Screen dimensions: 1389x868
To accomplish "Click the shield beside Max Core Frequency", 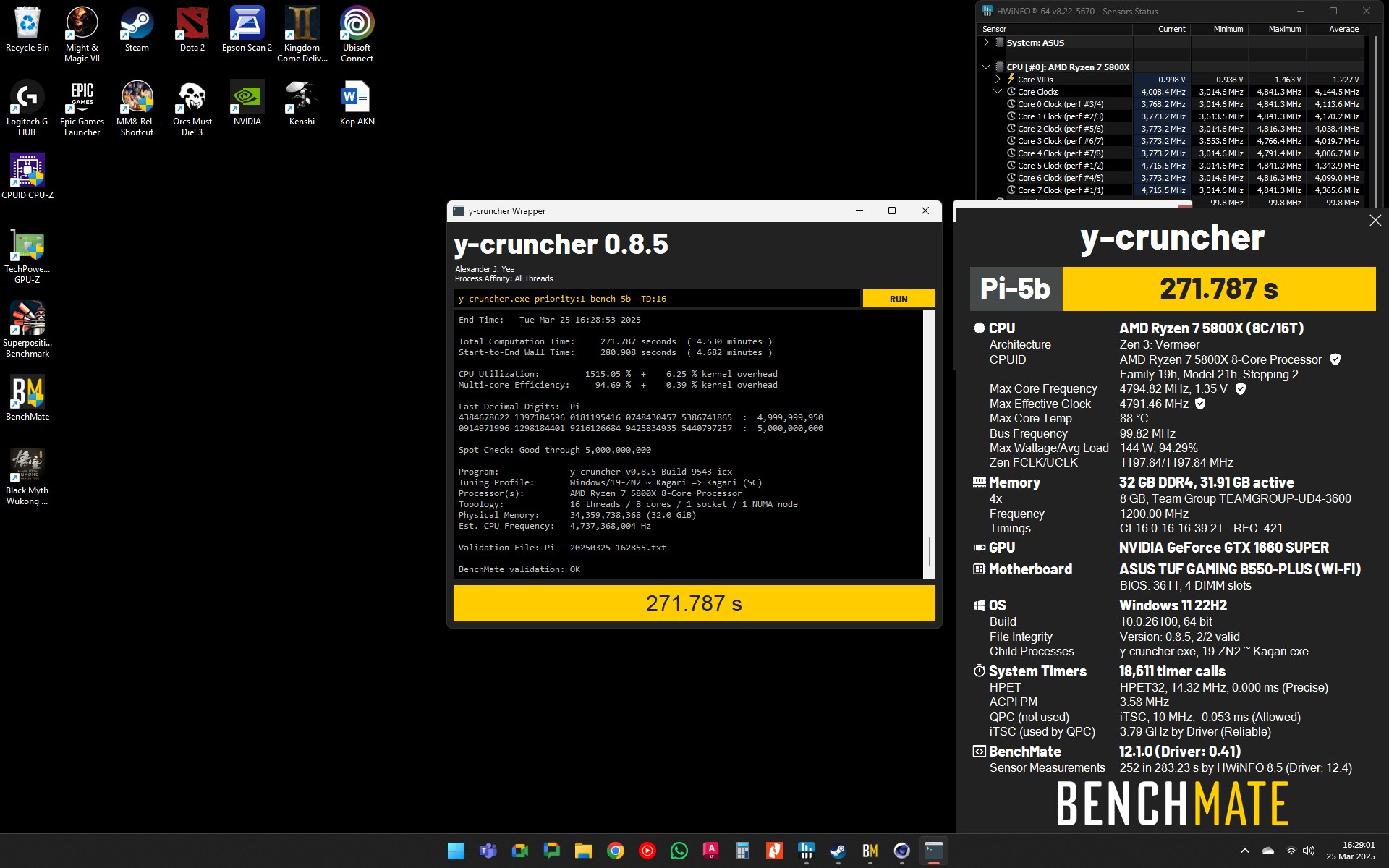I will (1241, 389).
